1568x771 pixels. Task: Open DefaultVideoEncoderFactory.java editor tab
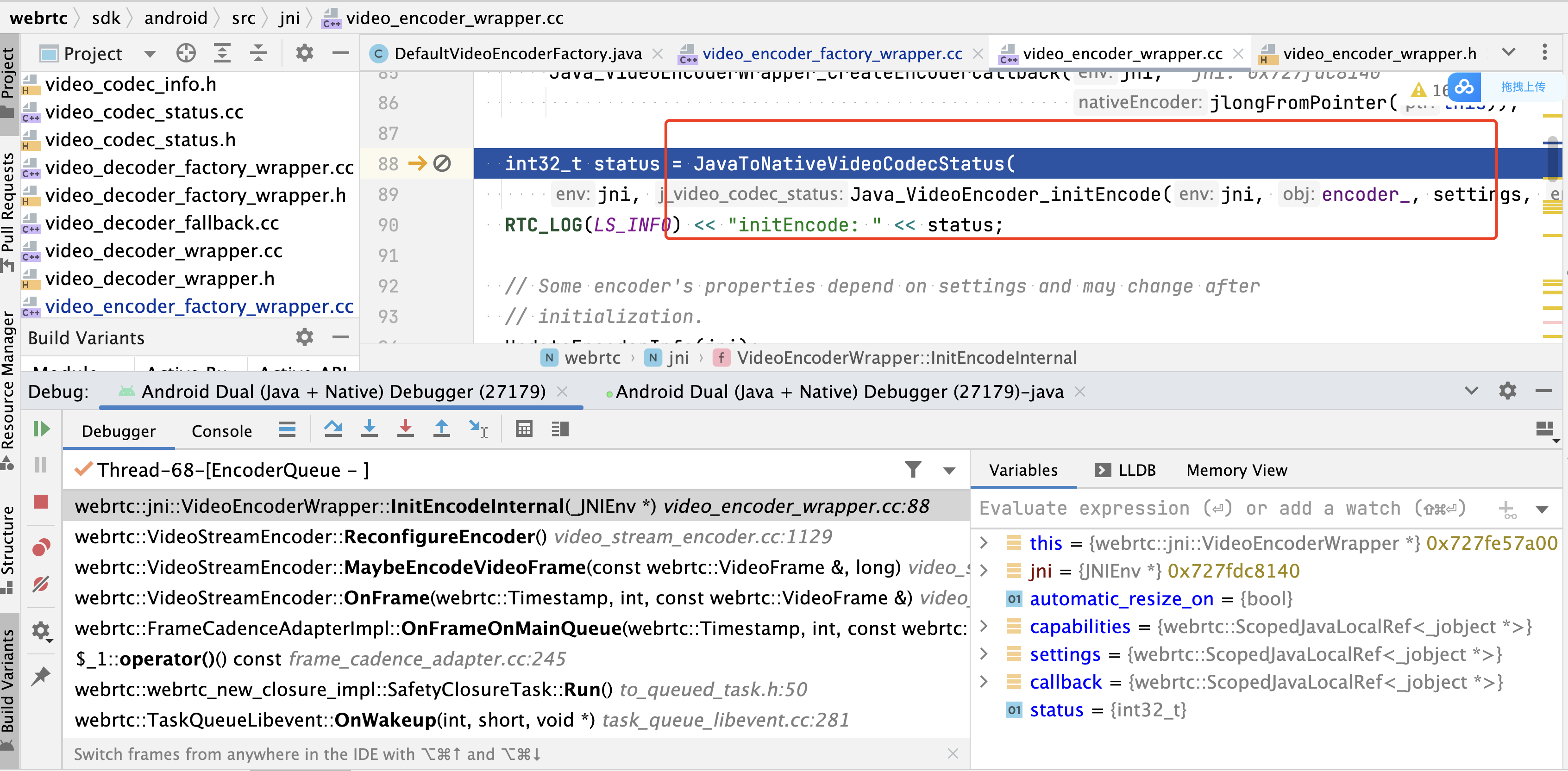pyautogui.click(x=517, y=54)
